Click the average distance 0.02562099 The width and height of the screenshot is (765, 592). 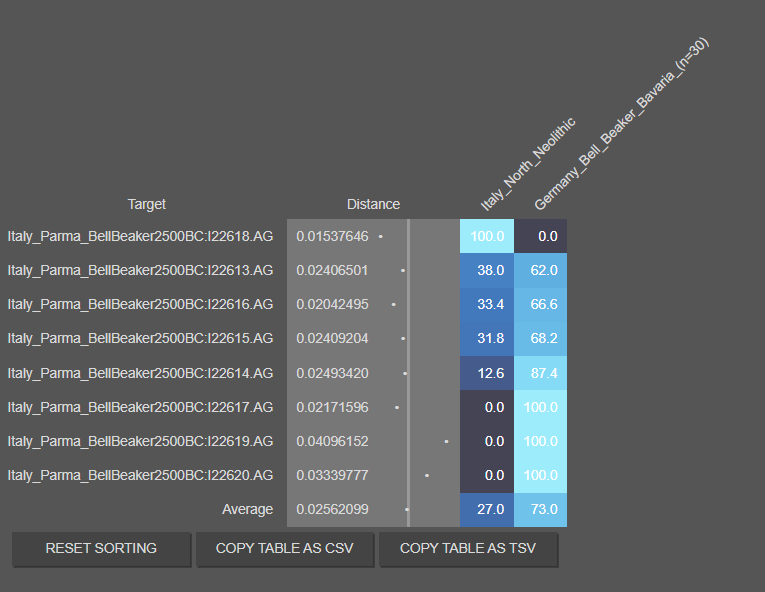pyautogui.click(x=332, y=509)
